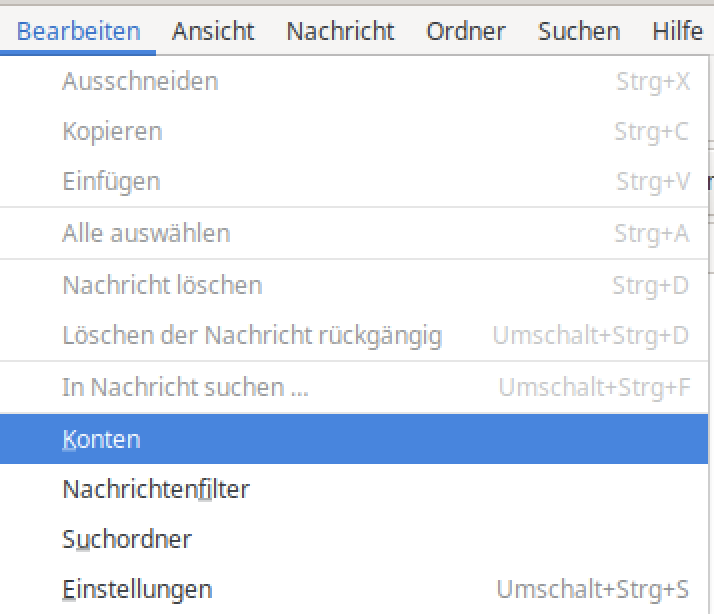Open the Ansicht menu
This screenshot has width=714, height=614.
pos(213,31)
